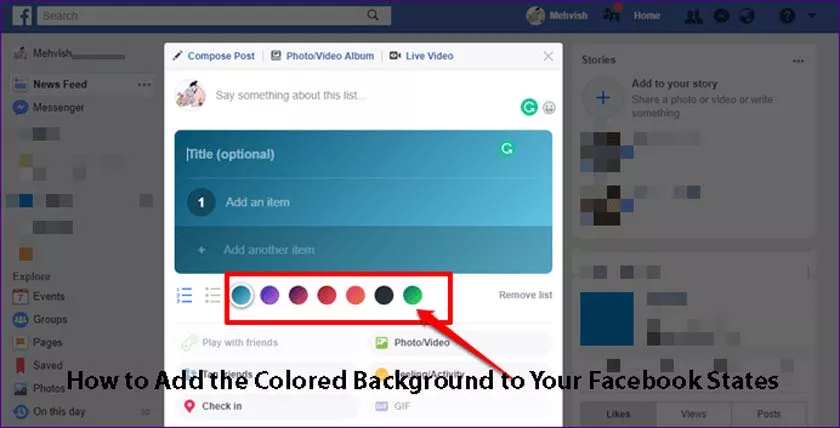
Task: Click Photo/Video option in composer
Action: point(460,342)
